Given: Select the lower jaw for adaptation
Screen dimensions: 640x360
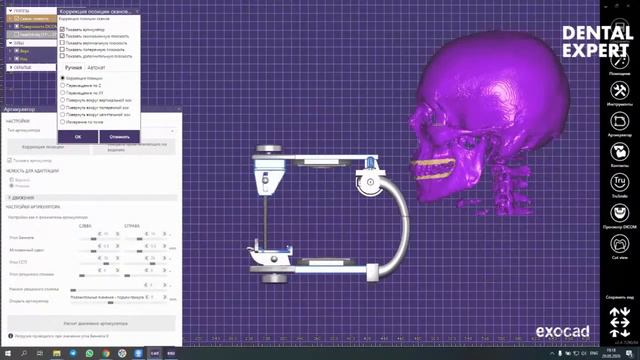Looking at the screenshot, I should (12, 186).
